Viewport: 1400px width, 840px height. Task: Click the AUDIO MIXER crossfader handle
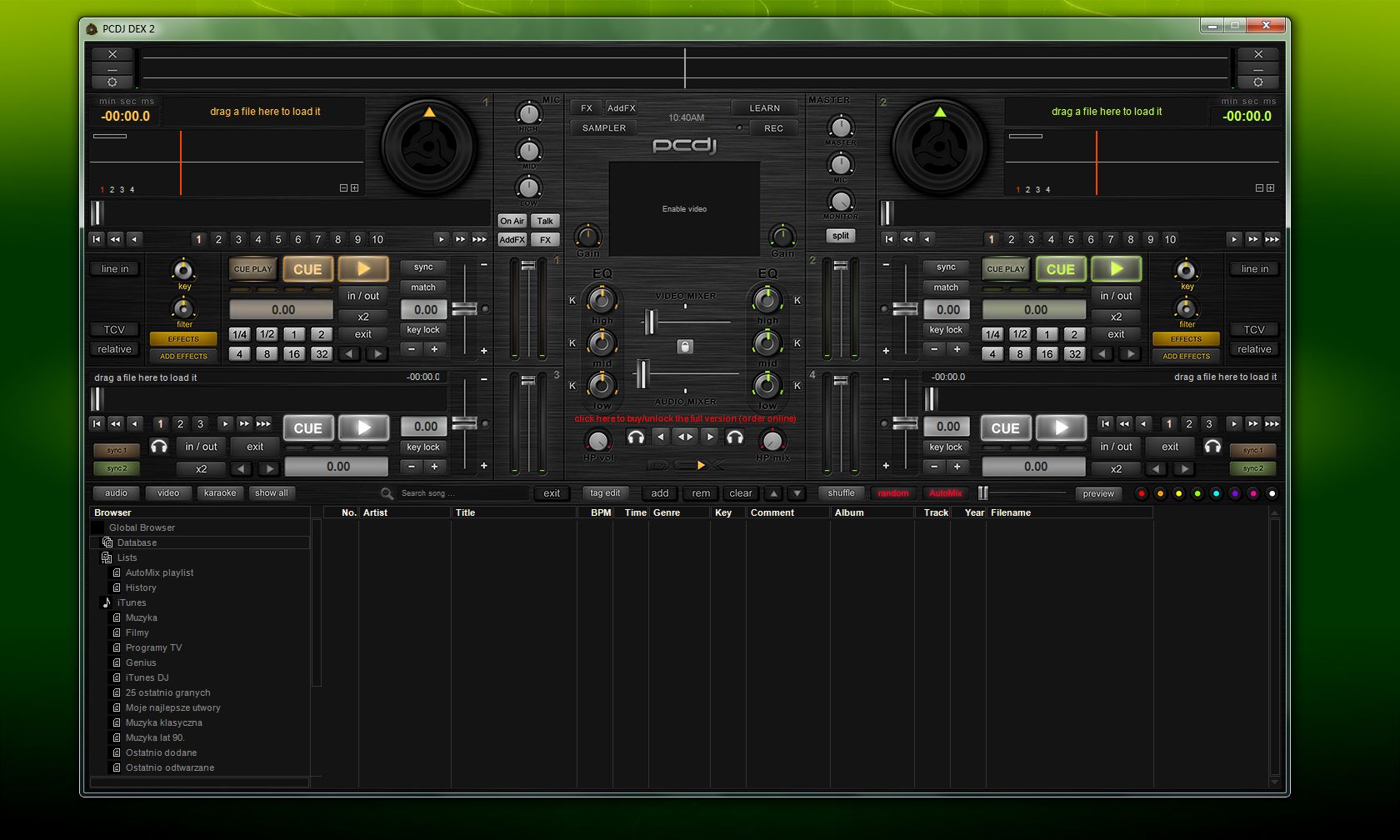click(642, 374)
